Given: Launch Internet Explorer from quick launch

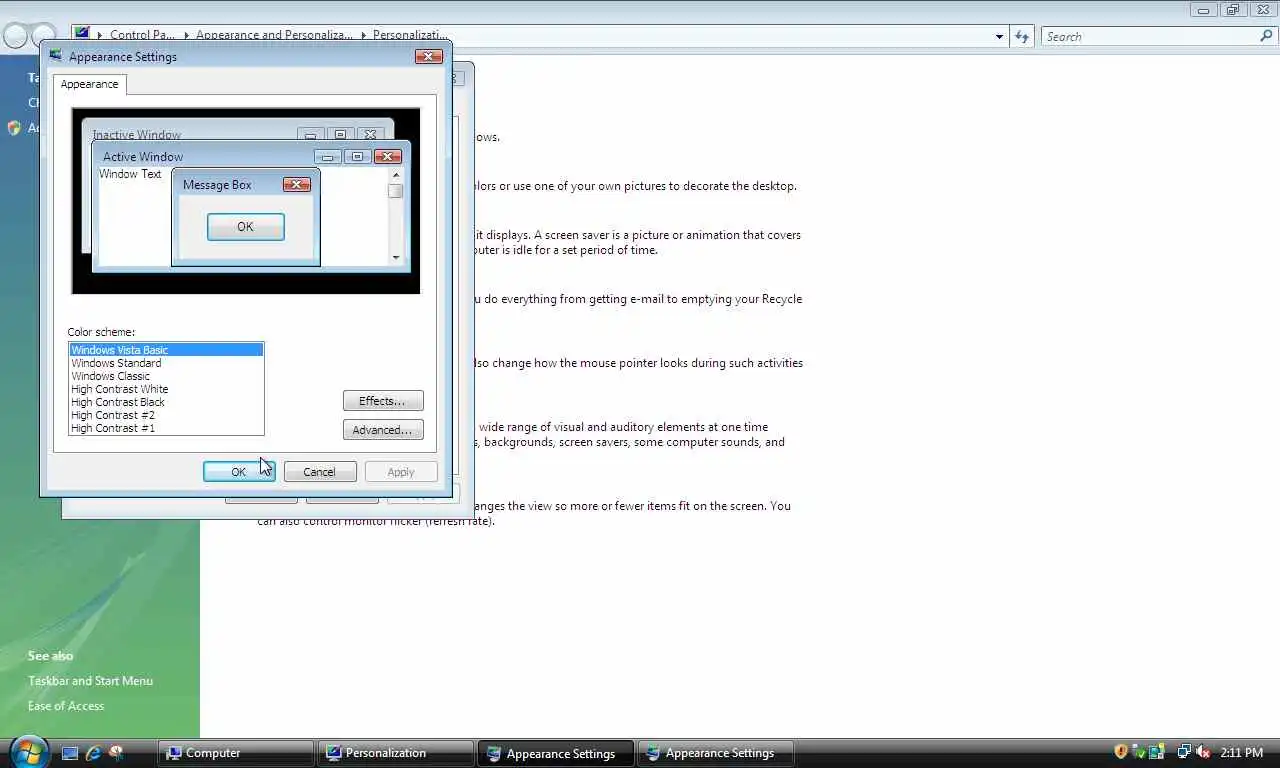Looking at the screenshot, I should (93, 753).
